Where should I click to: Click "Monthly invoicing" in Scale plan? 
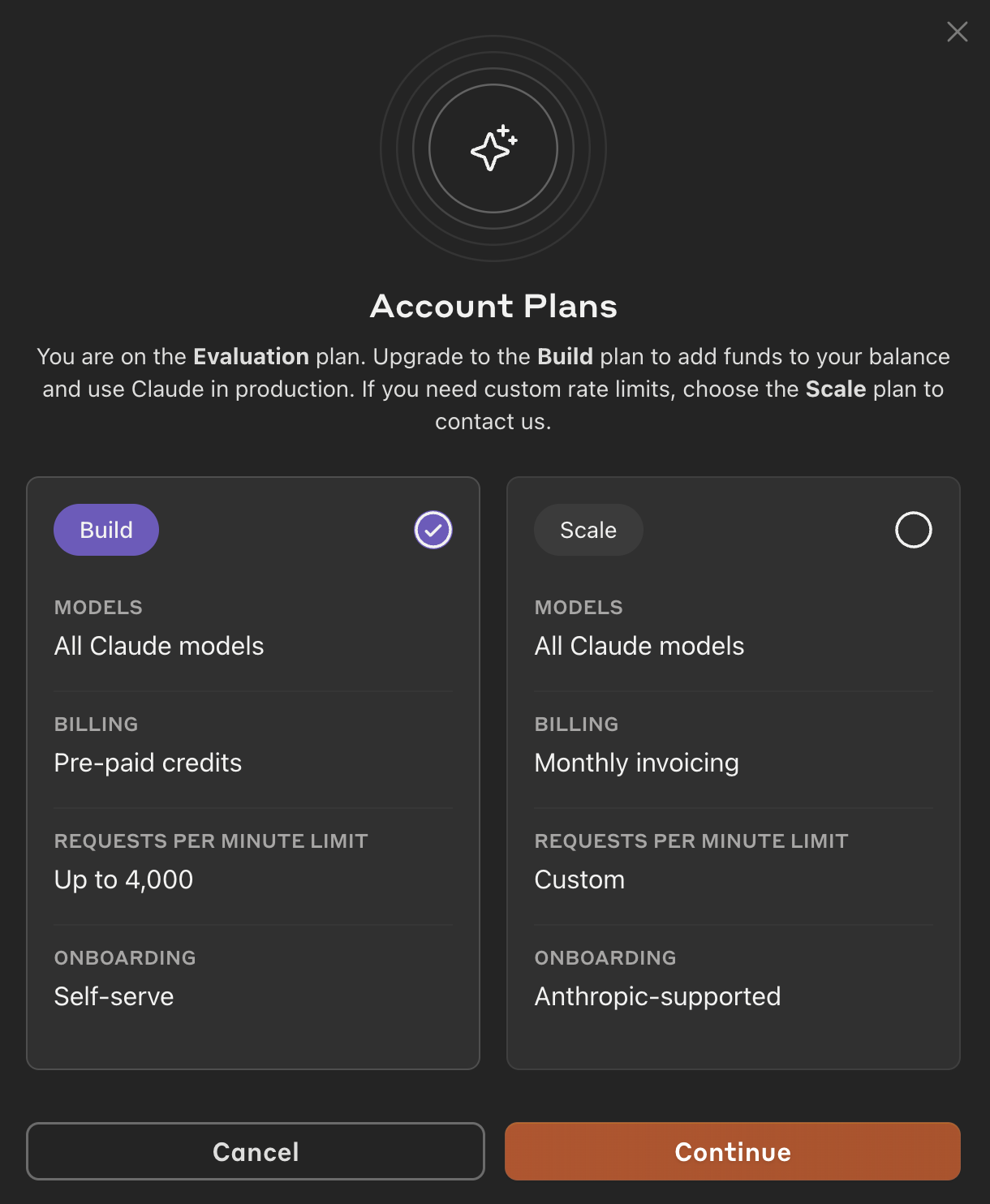(636, 763)
